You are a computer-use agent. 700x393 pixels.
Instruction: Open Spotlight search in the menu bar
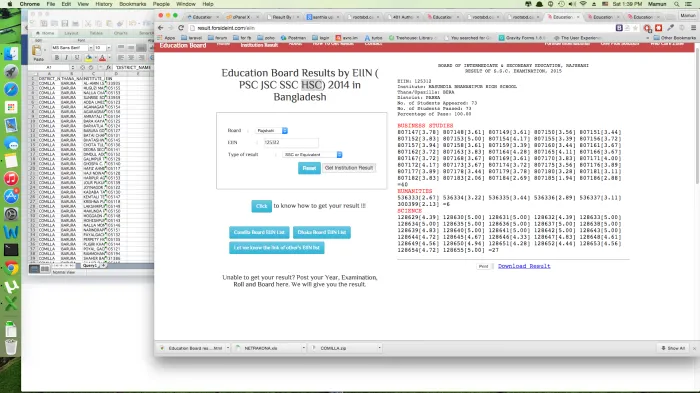[x=677, y=4]
